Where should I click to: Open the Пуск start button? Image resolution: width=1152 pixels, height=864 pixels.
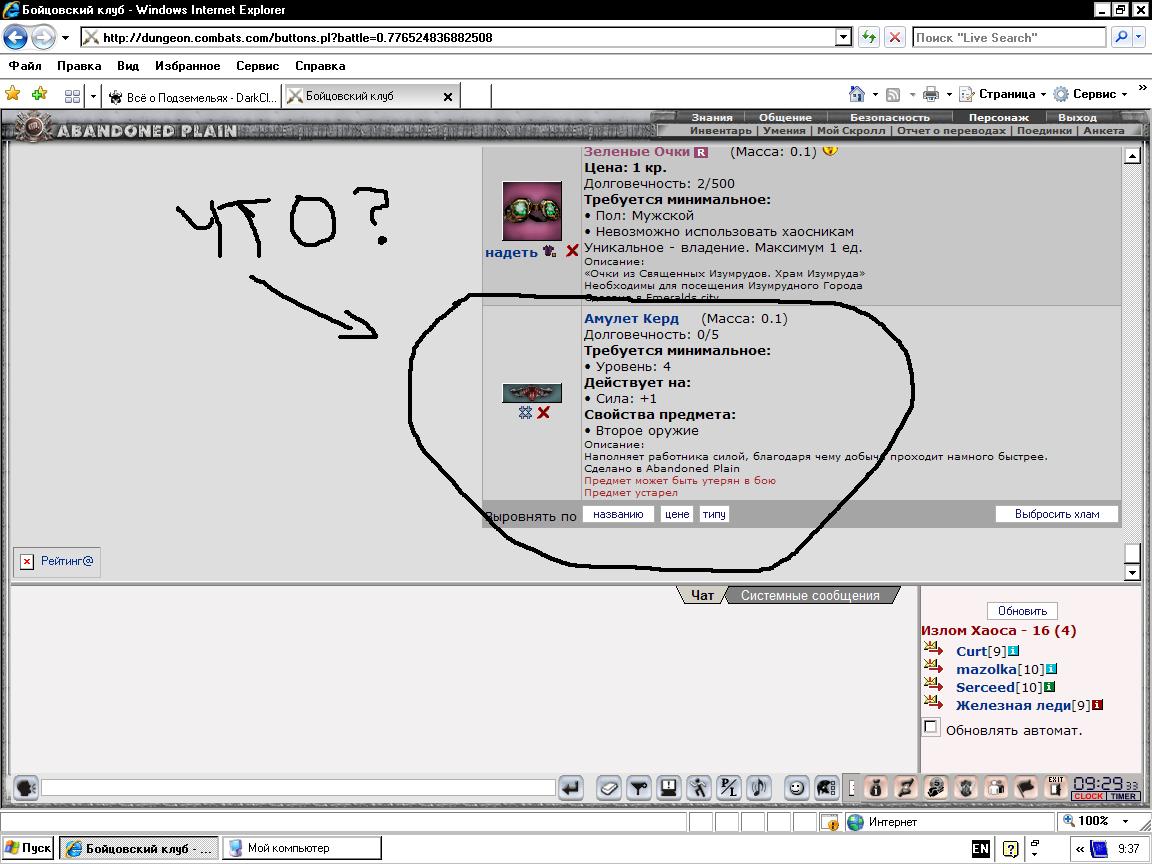pos(28,848)
